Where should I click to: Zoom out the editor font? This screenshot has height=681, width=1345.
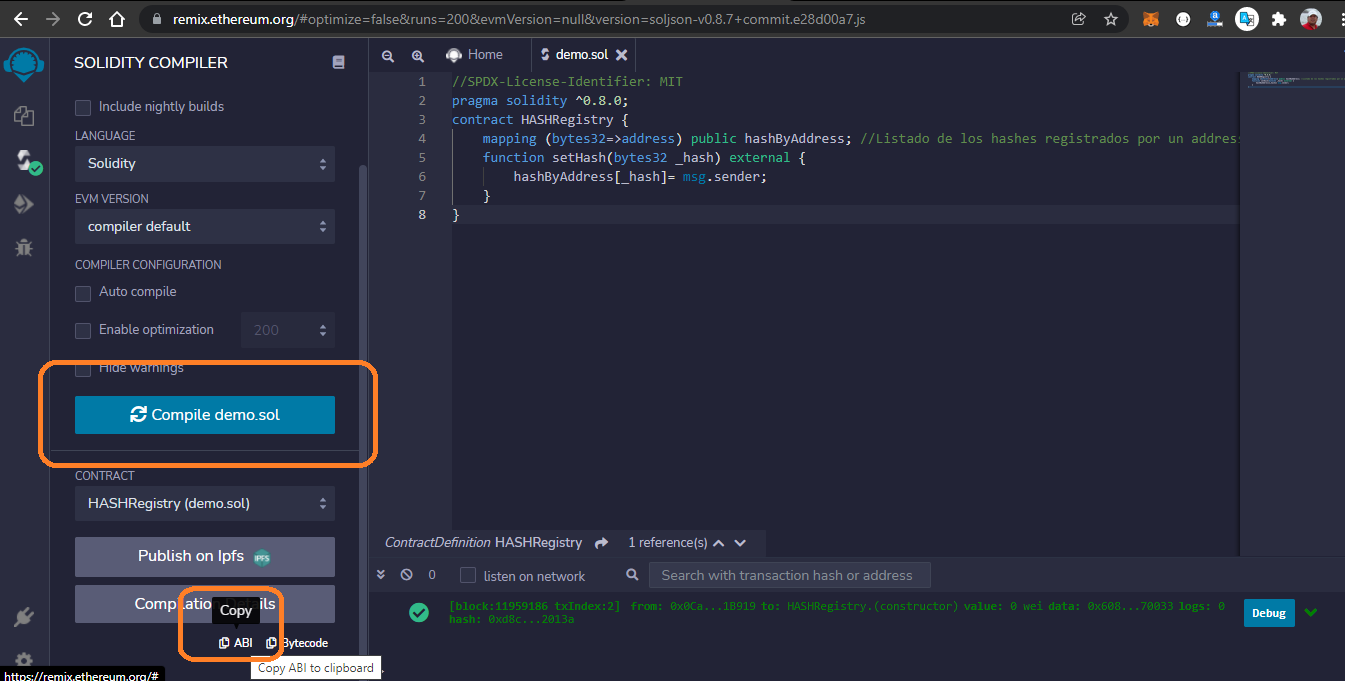[388, 56]
